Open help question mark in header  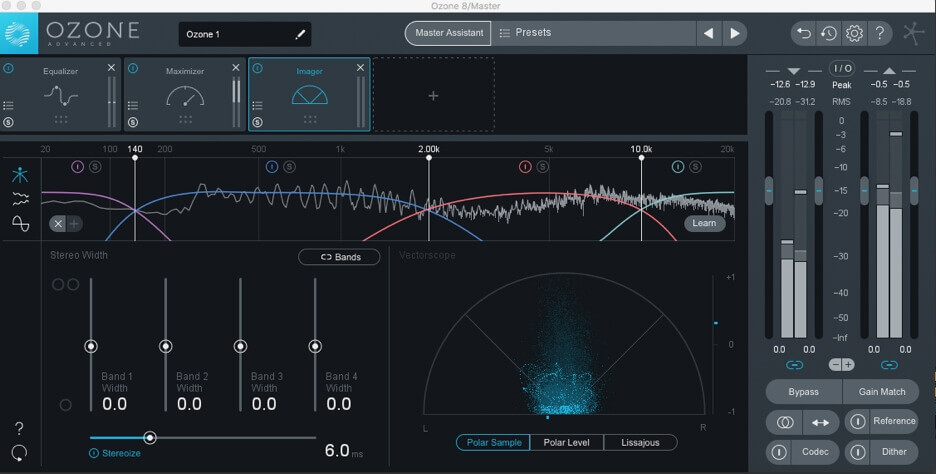click(879, 33)
